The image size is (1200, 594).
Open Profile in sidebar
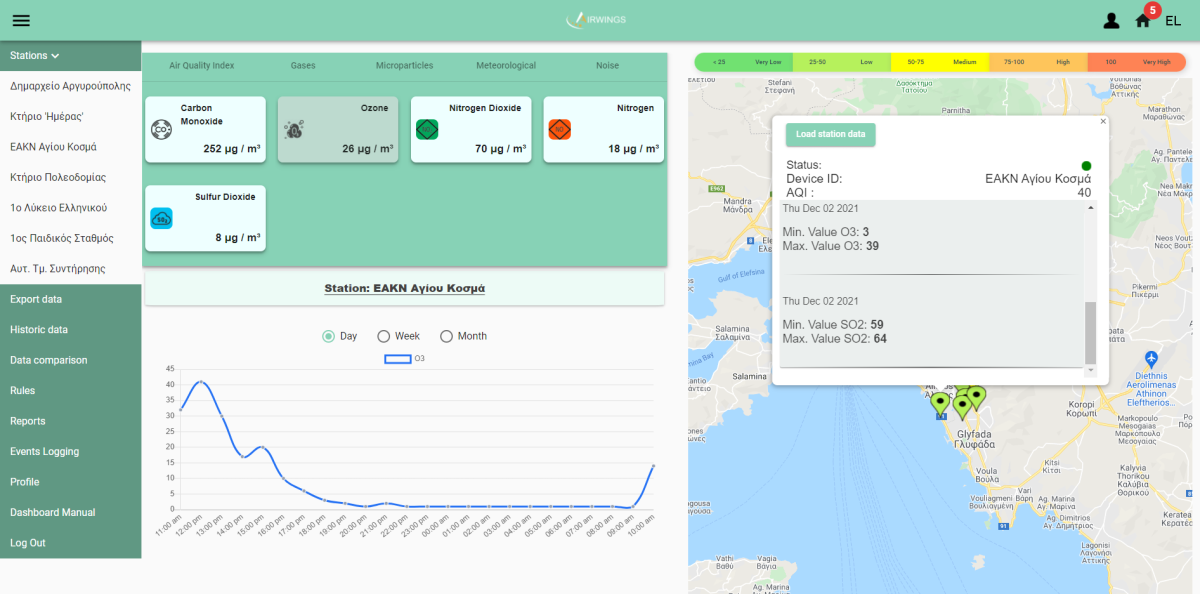point(70,482)
